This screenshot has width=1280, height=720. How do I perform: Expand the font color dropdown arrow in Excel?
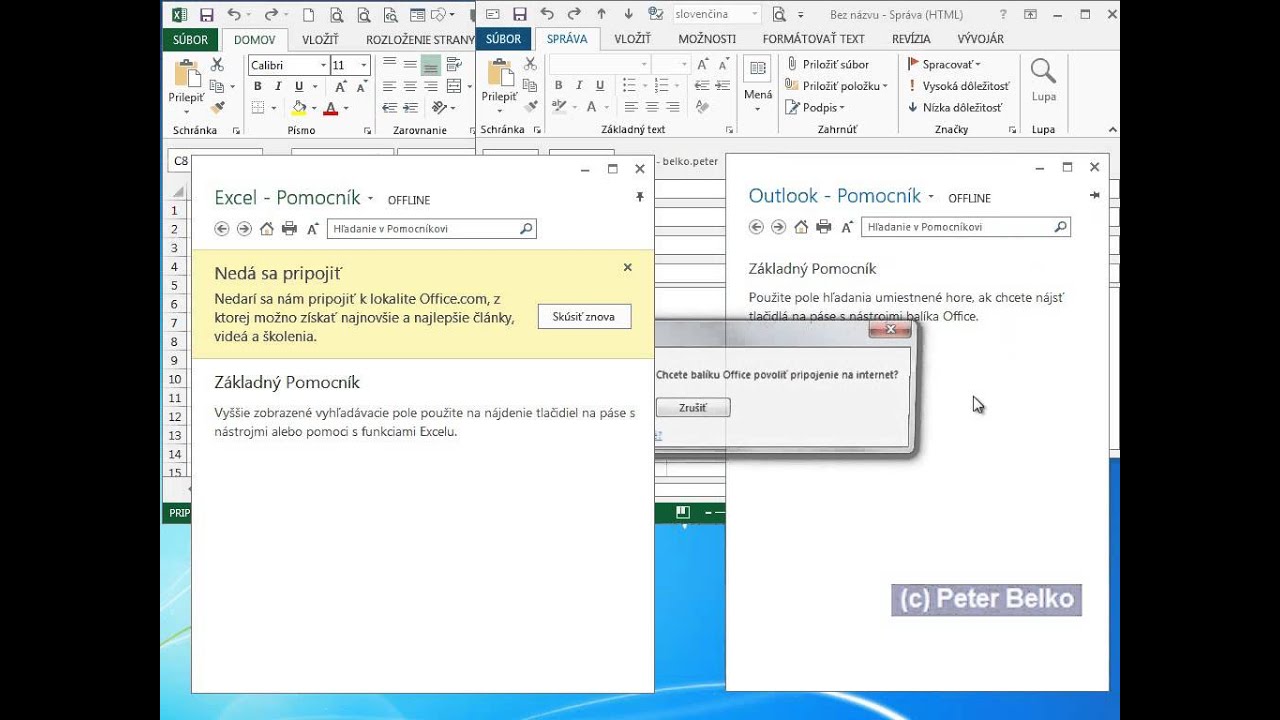pos(345,108)
